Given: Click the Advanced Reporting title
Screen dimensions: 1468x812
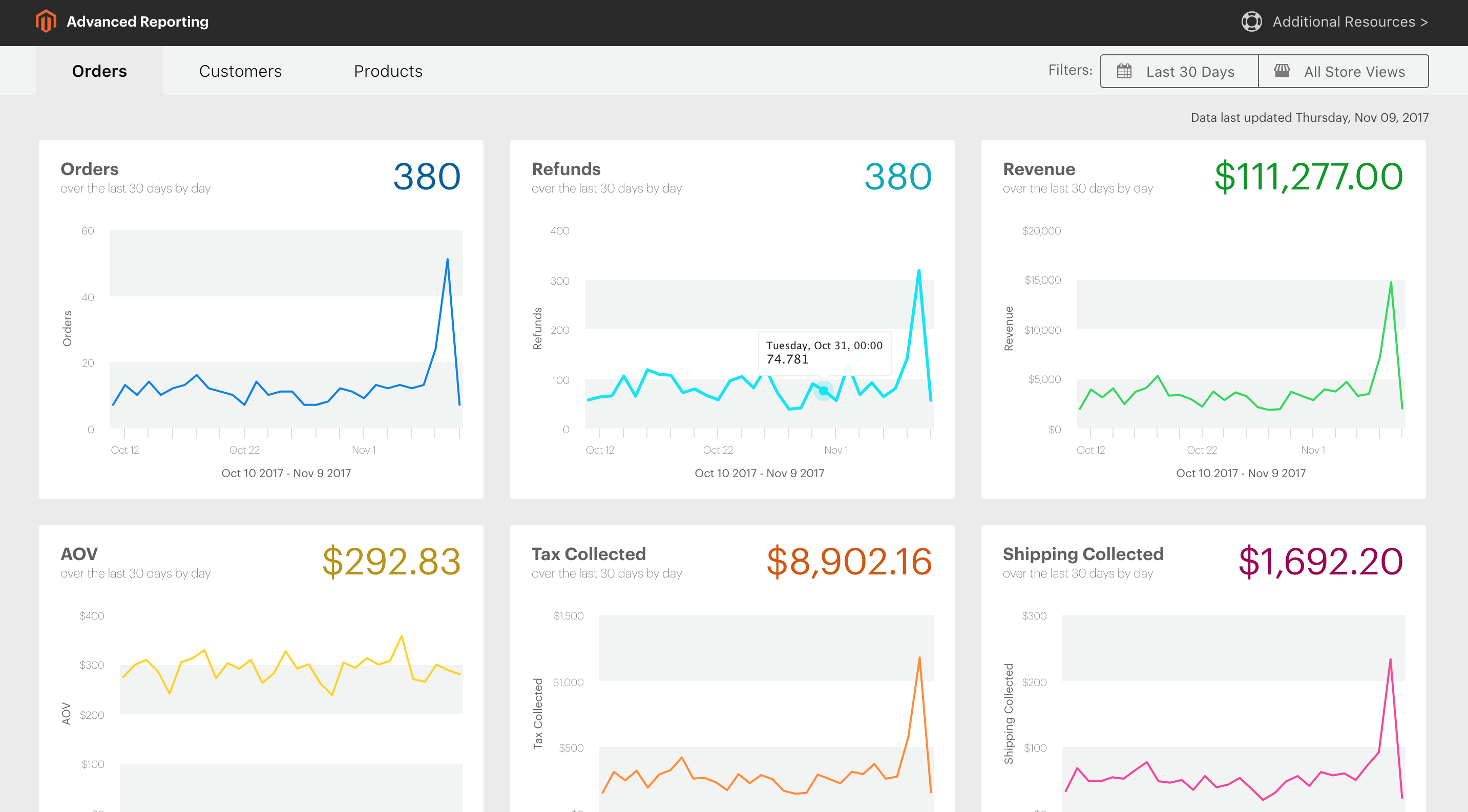Looking at the screenshot, I should click(137, 22).
